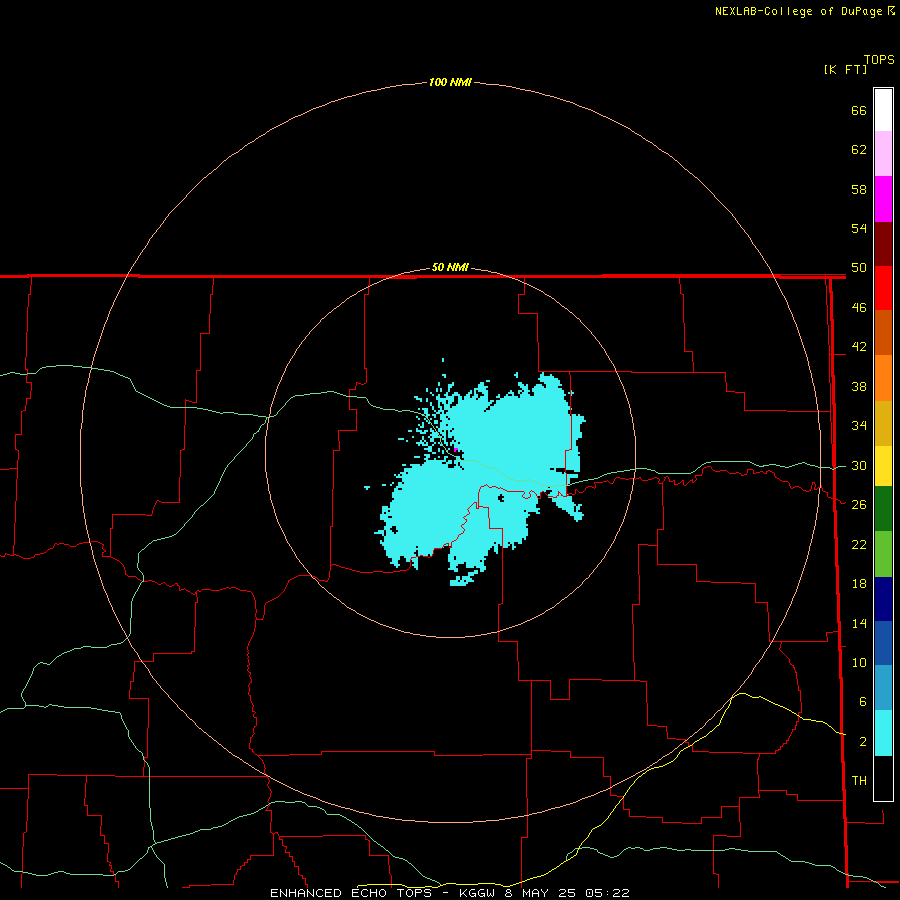
Task: Click the detached cyan echo south of main blob
Action: click(x=464, y=581)
